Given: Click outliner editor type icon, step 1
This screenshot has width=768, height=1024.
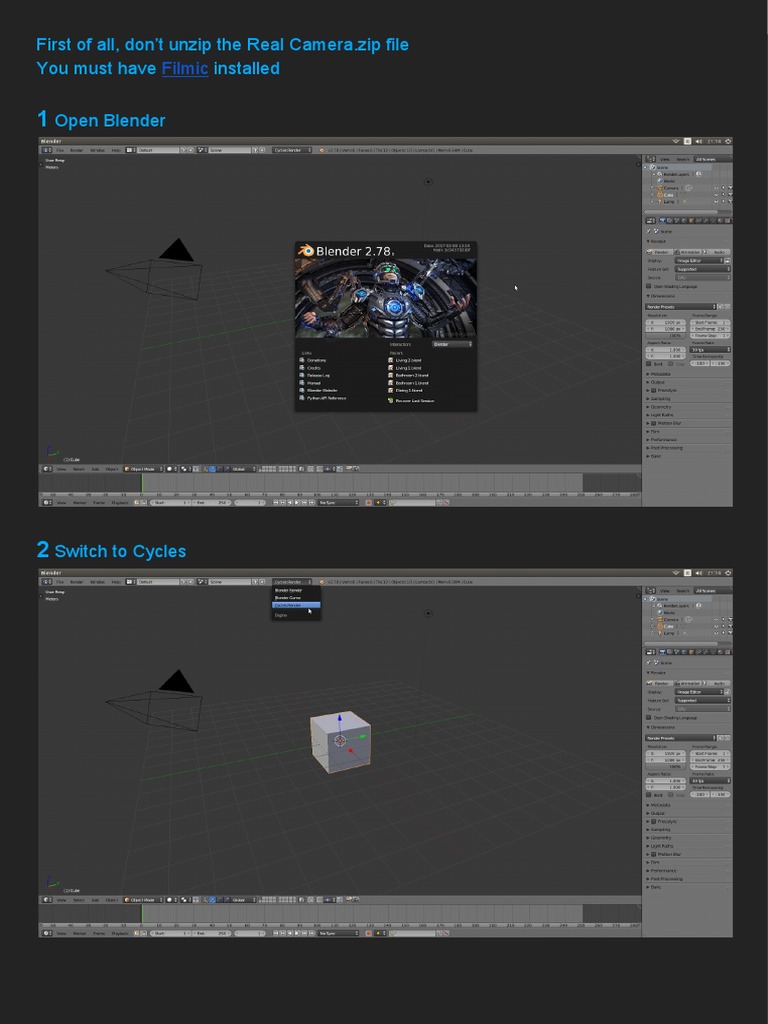Looking at the screenshot, I should [x=650, y=159].
